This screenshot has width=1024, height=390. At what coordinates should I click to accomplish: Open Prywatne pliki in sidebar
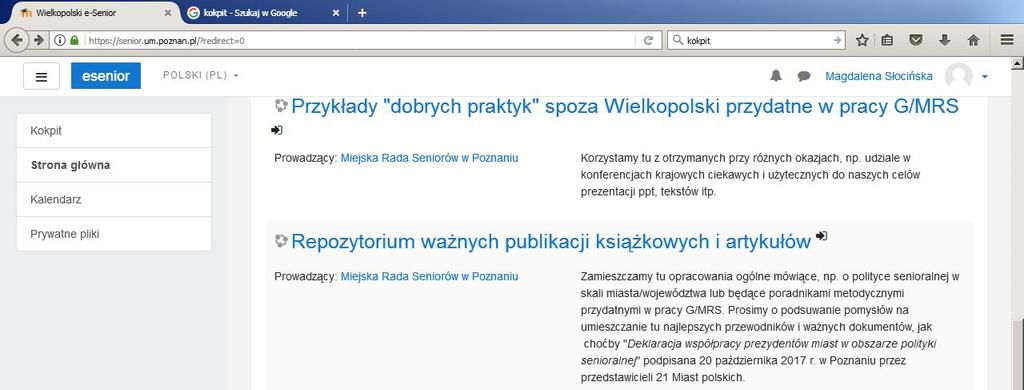pyautogui.click(x=114, y=234)
